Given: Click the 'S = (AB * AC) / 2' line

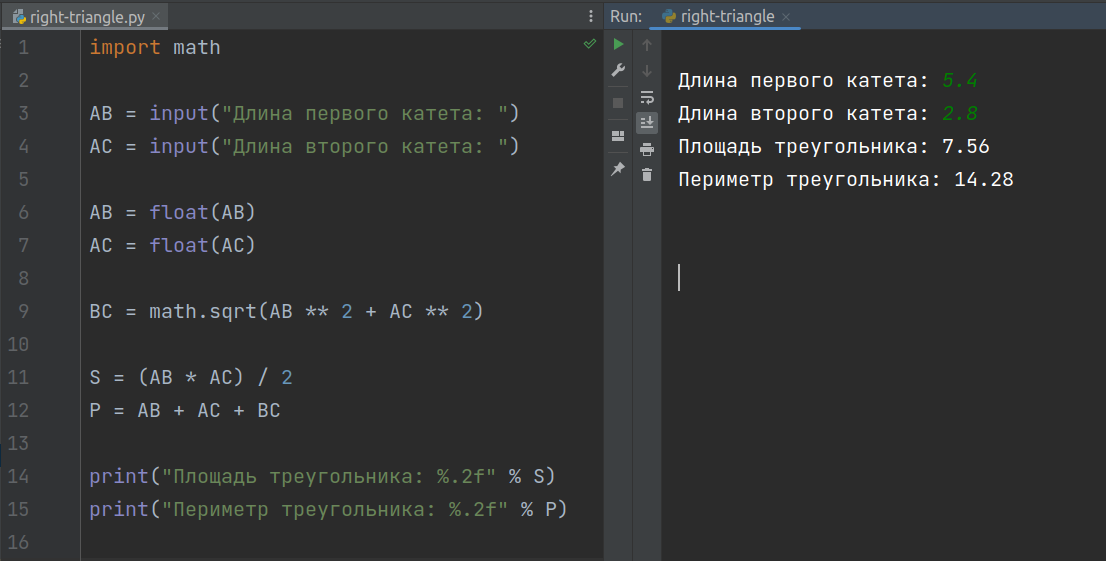Looking at the screenshot, I should click(x=191, y=378).
